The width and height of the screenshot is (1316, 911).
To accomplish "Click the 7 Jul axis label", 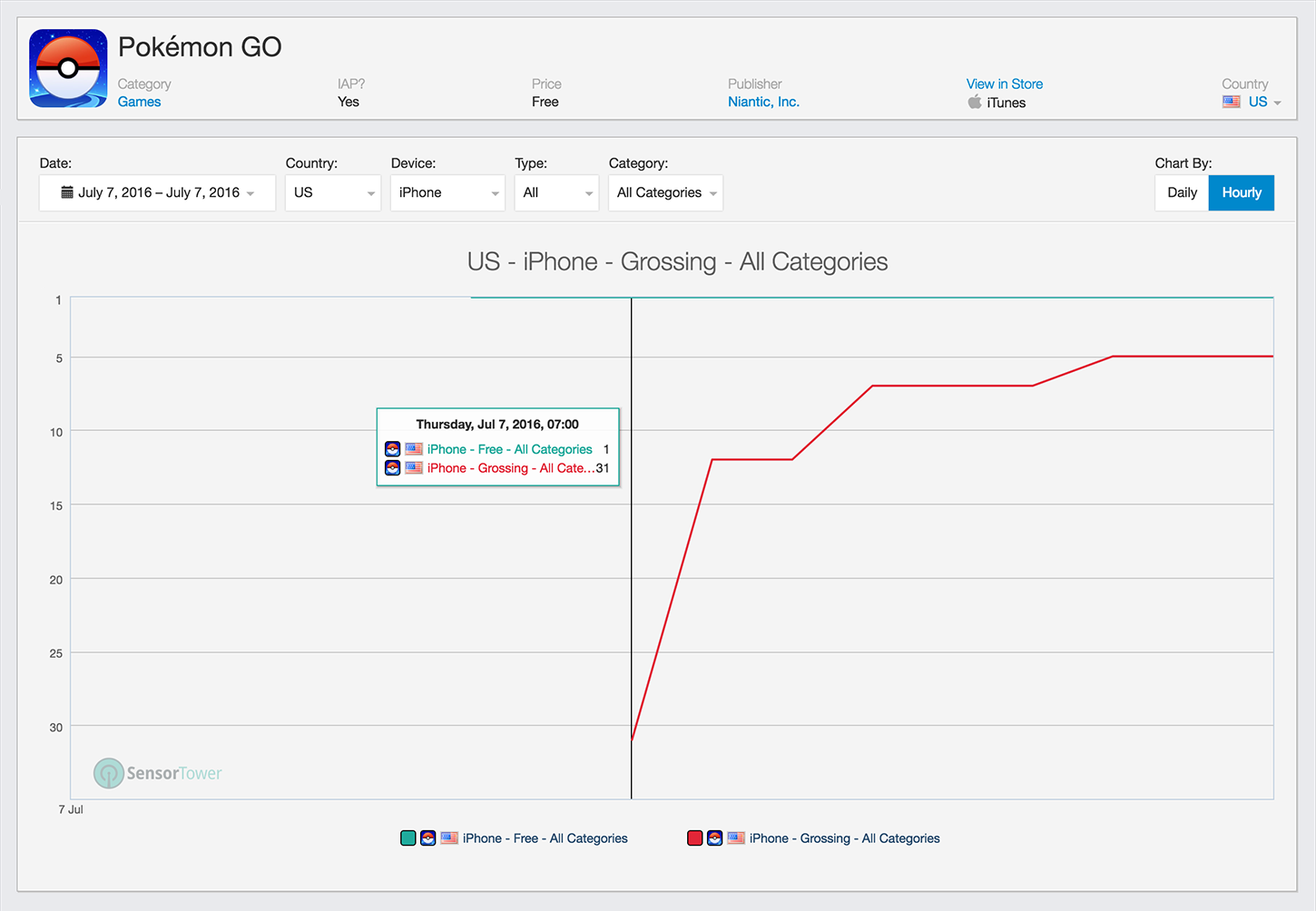I will [x=71, y=809].
